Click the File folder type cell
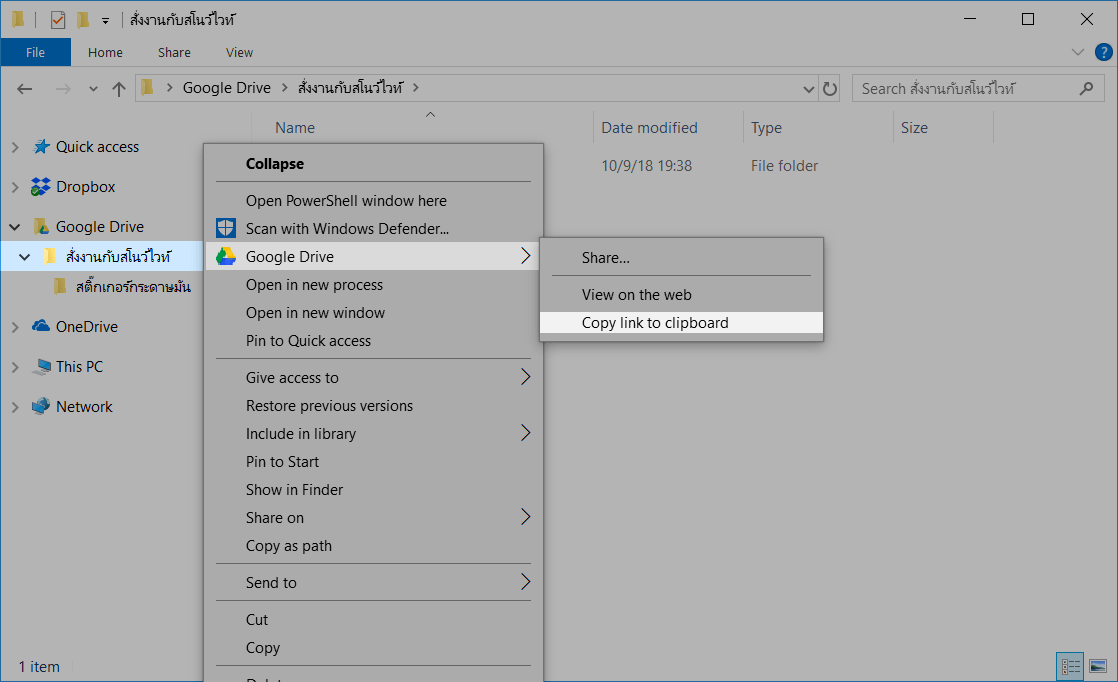Image resolution: width=1118 pixels, height=682 pixels. tap(784, 165)
